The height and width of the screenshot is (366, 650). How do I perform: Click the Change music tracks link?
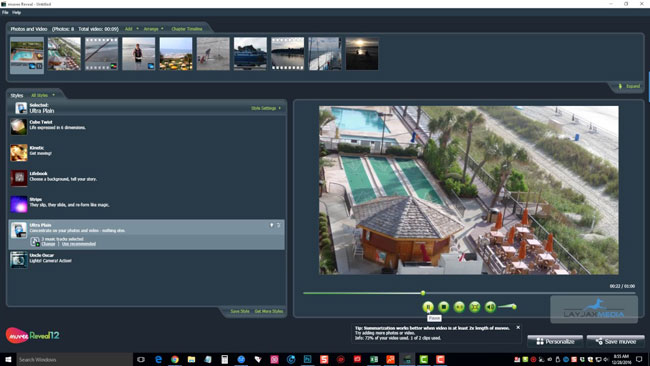[x=48, y=244]
